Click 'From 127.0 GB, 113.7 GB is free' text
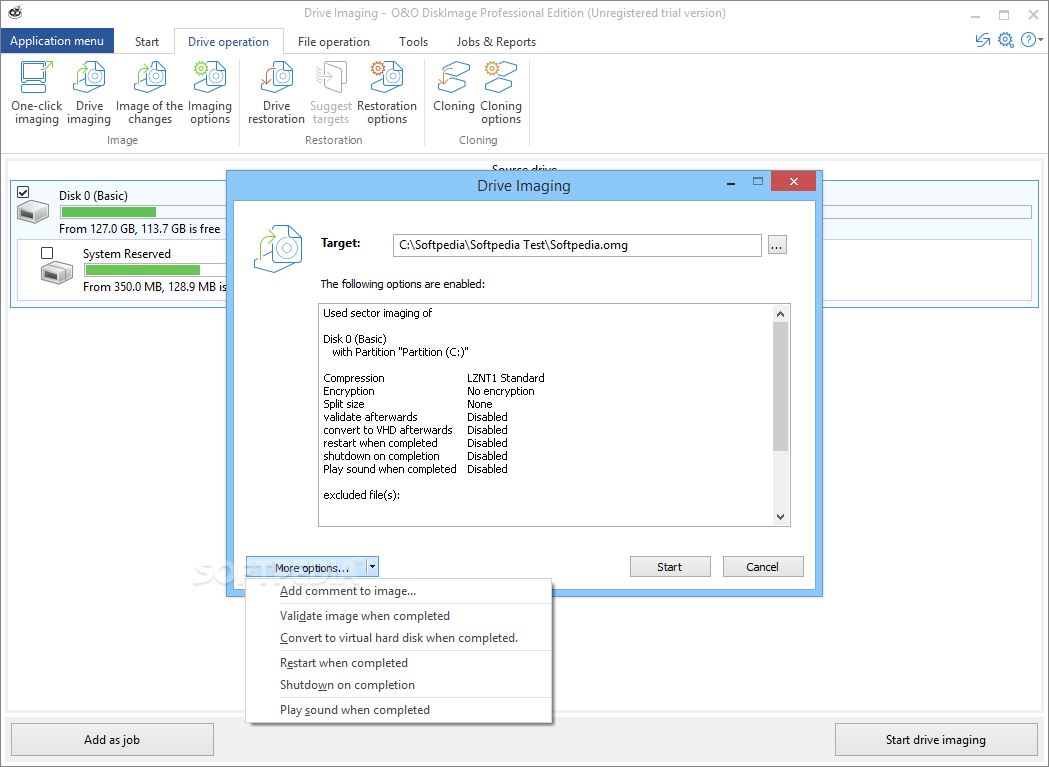The width and height of the screenshot is (1049, 767). [139, 228]
